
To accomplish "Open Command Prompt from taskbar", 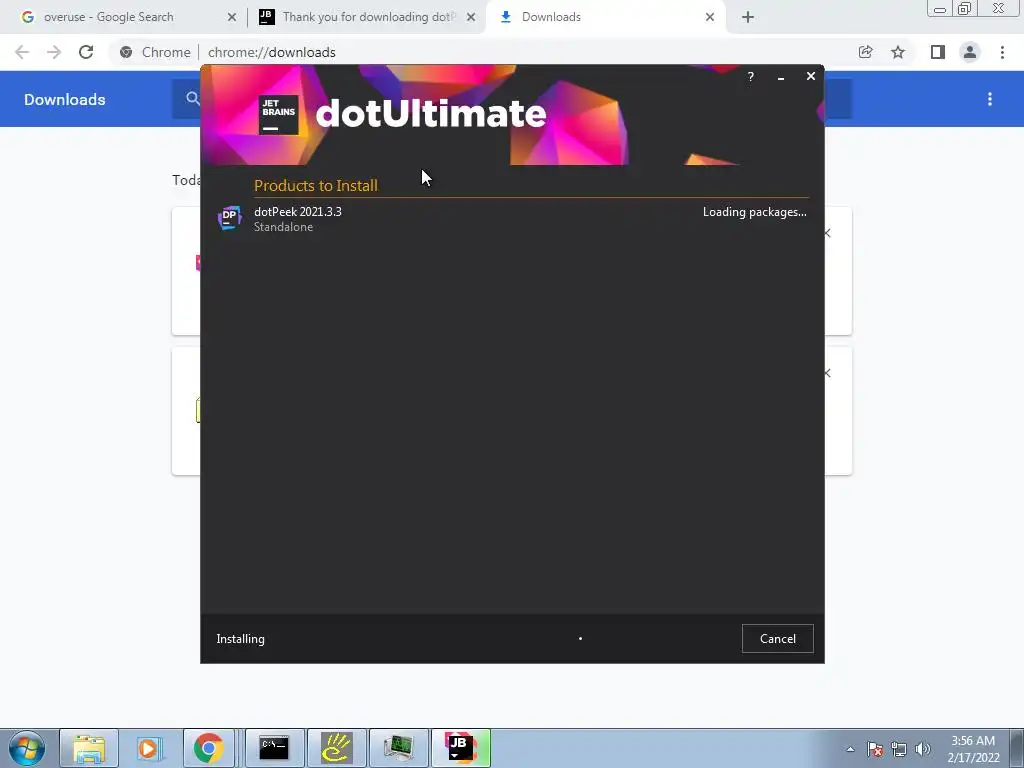I will pyautogui.click(x=274, y=748).
